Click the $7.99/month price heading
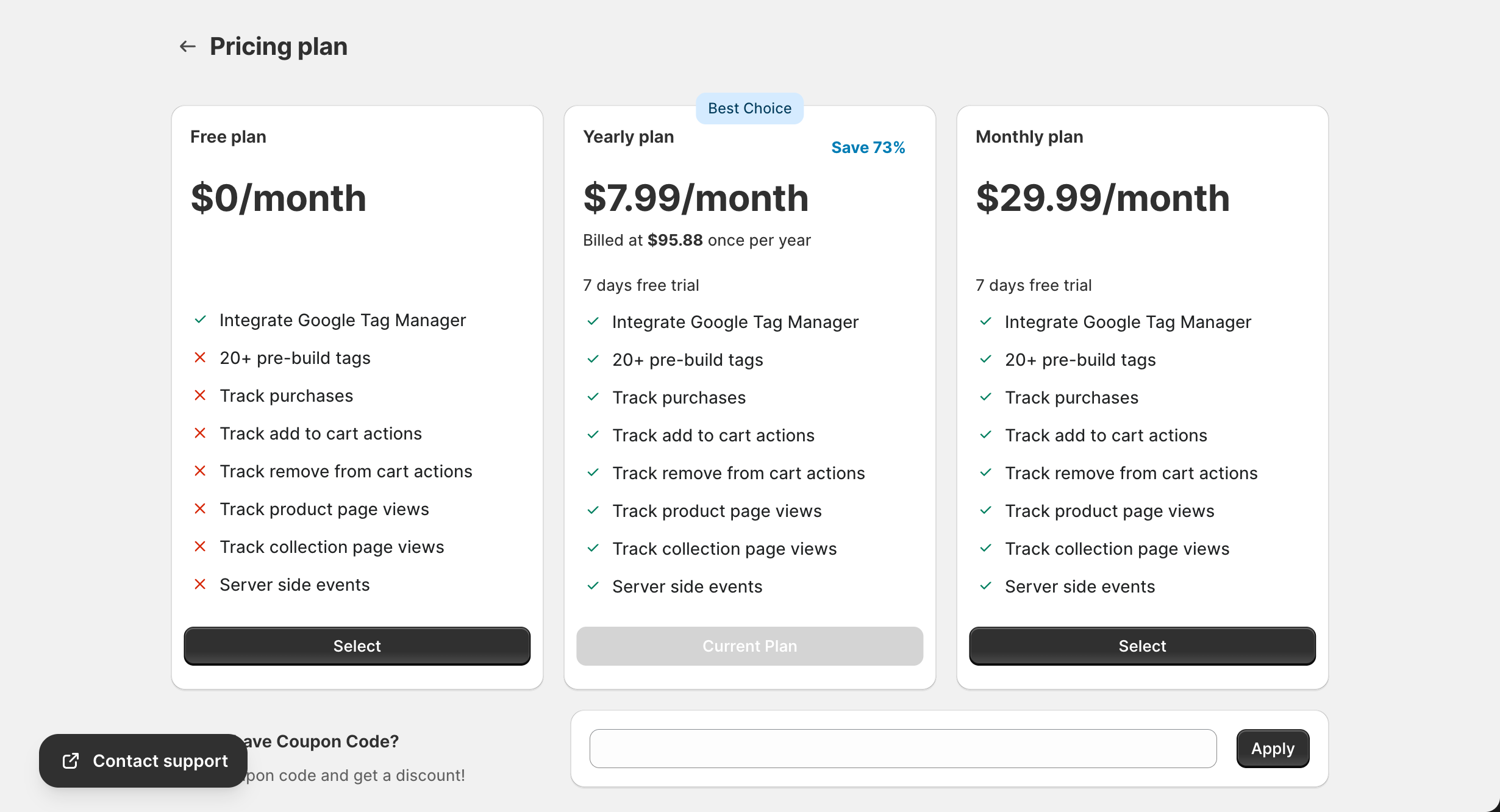Screen dimensions: 1500x812 [696, 197]
